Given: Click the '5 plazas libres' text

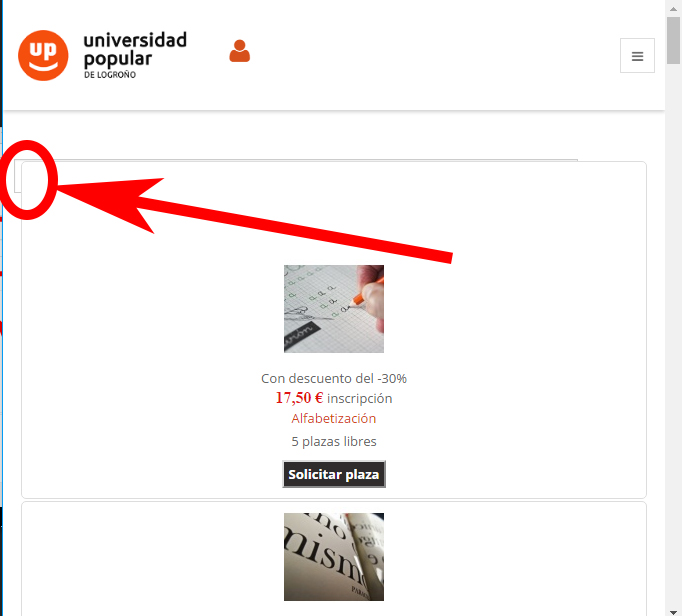Looking at the screenshot, I should 334,442.
